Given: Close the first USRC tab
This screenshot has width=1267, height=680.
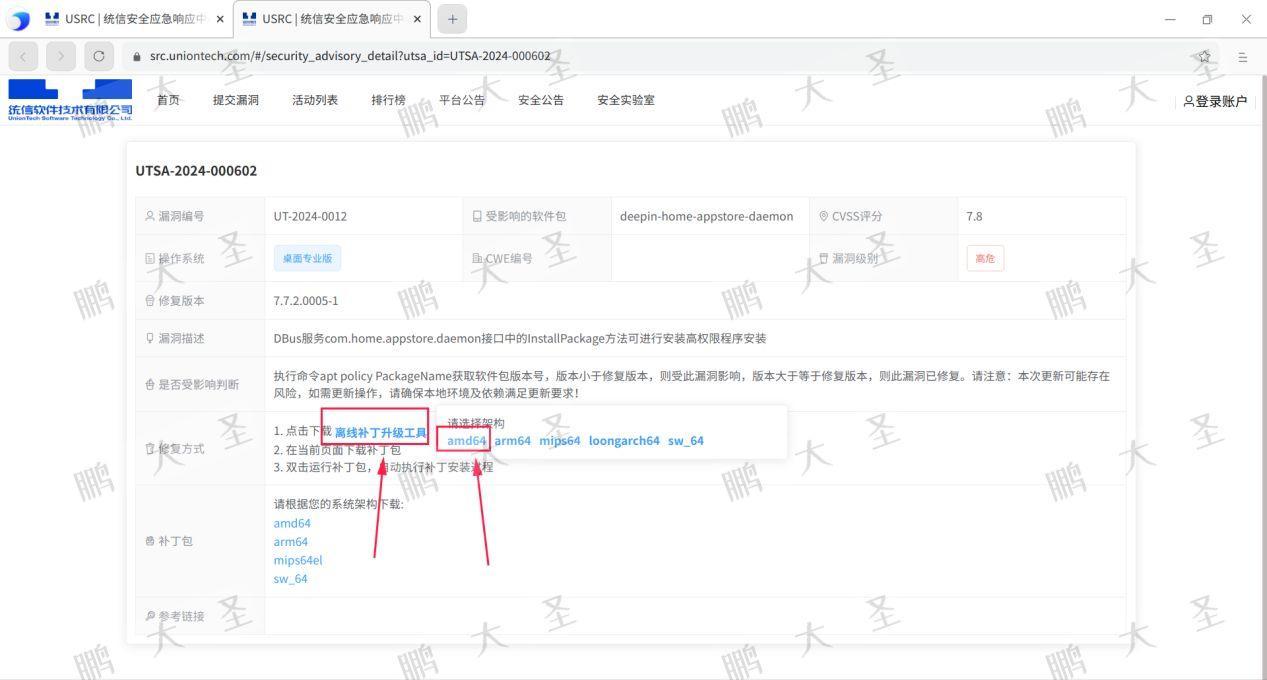Looking at the screenshot, I should tap(220, 19).
